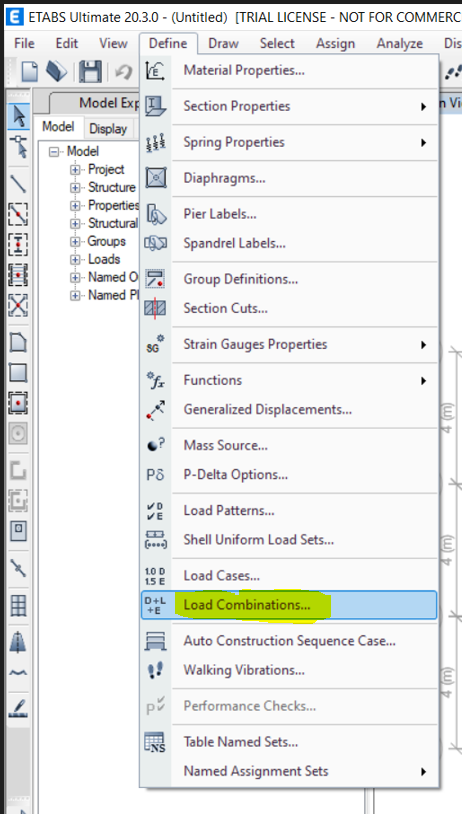
Task: Open Load Combinations entry
Action: (289, 605)
